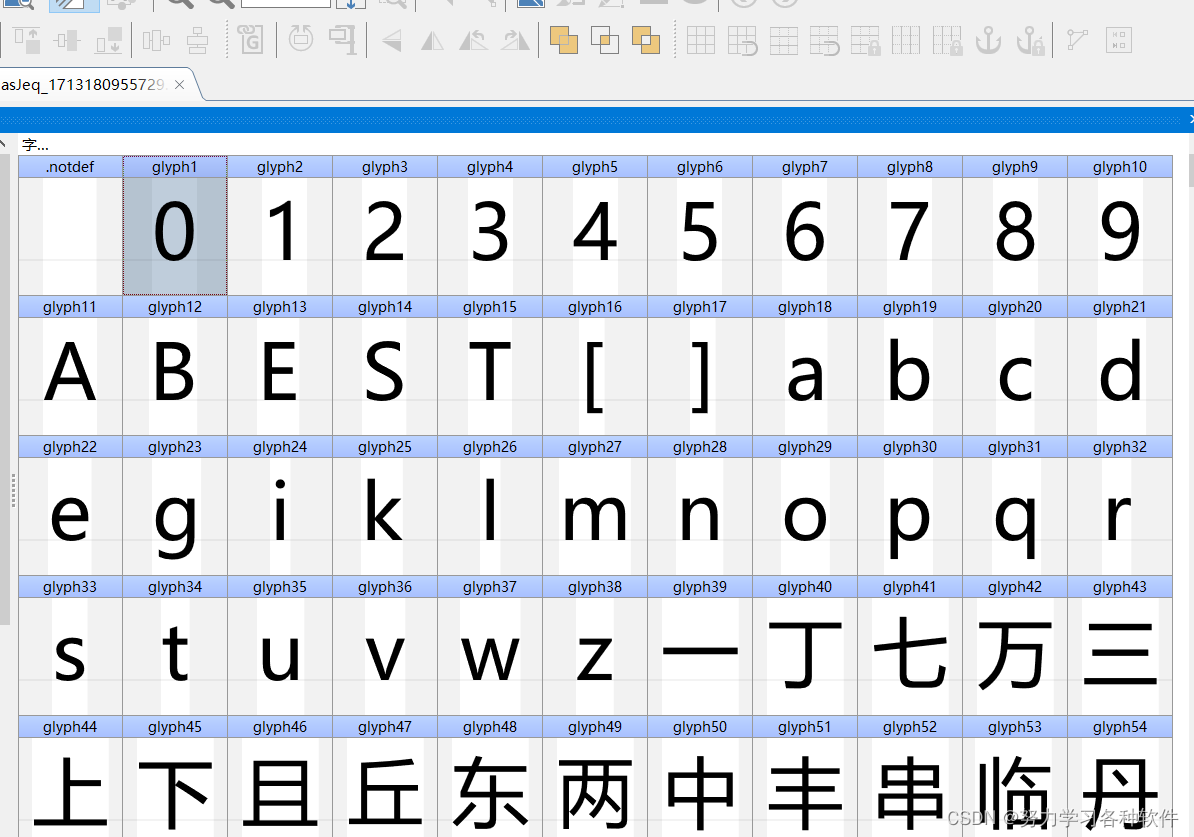Select the glyph2 cell showing digit 1
The height and width of the screenshot is (837, 1194).
click(x=280, y=230)
